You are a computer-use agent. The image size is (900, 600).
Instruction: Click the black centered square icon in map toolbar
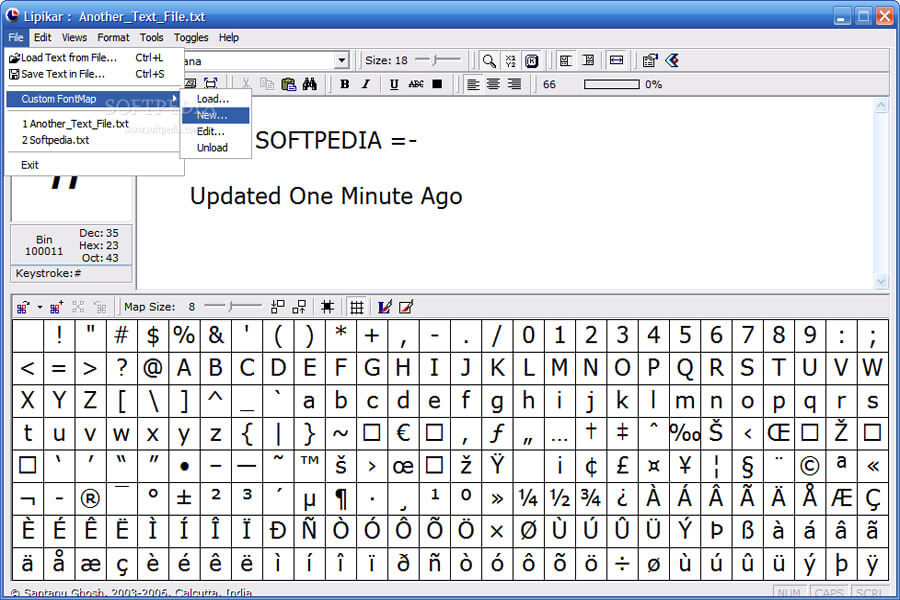pyautogui.click(x=327, y=307)
